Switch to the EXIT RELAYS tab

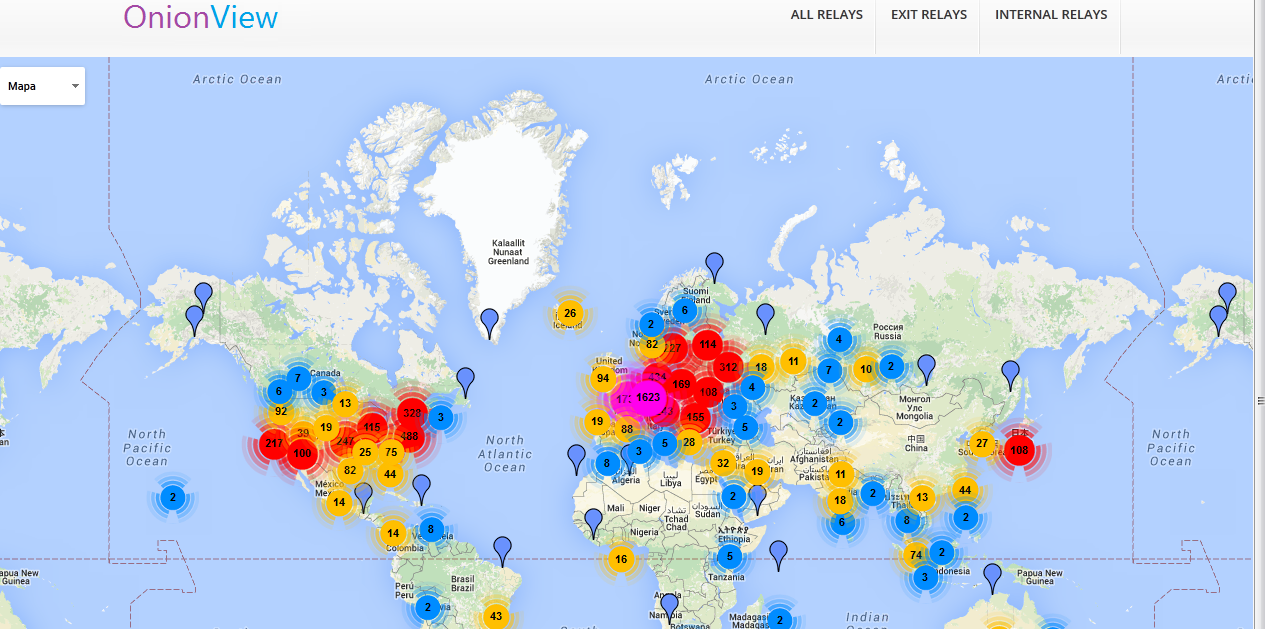tap(927, 14)
